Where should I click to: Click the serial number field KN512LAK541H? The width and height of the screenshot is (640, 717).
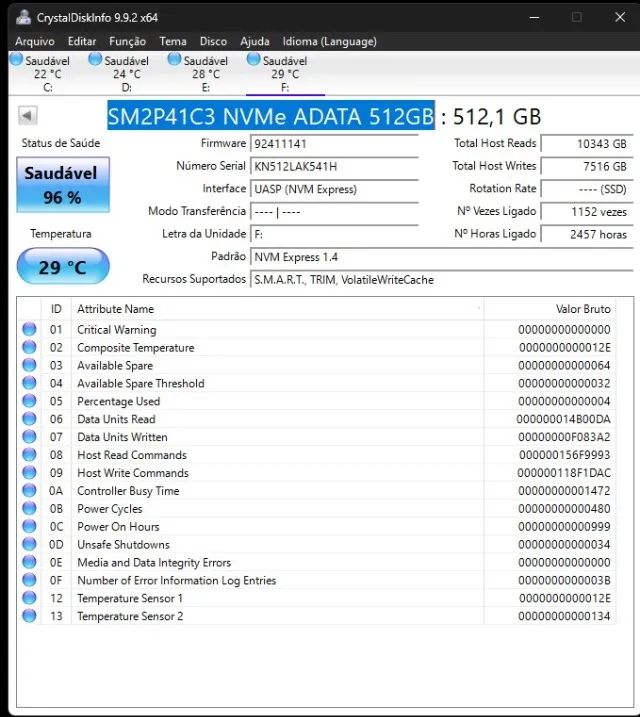coord(334,166)
